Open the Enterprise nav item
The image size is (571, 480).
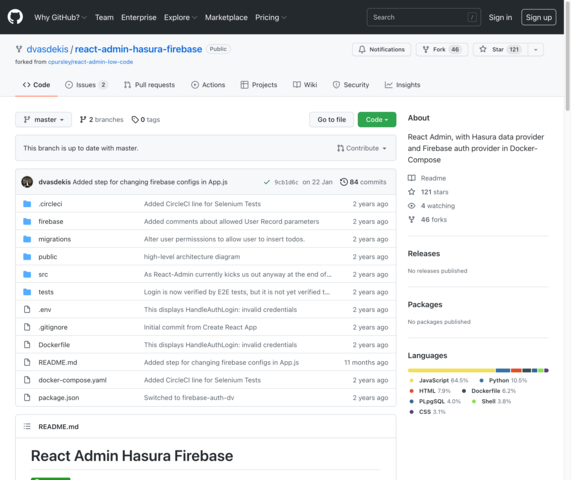(139, 17)
